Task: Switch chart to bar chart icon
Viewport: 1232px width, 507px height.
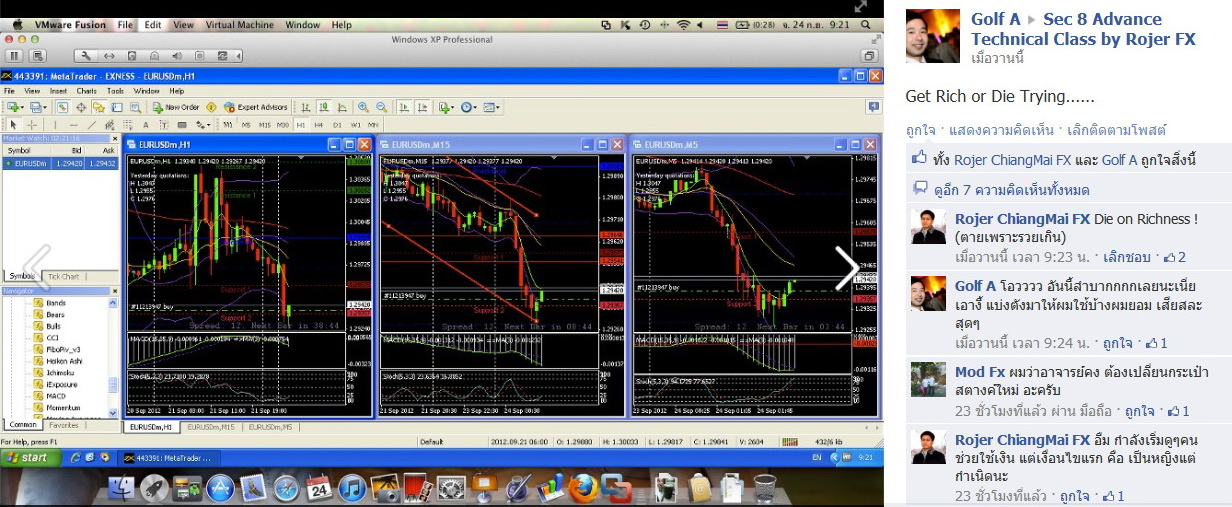Action: click(306, 107)
